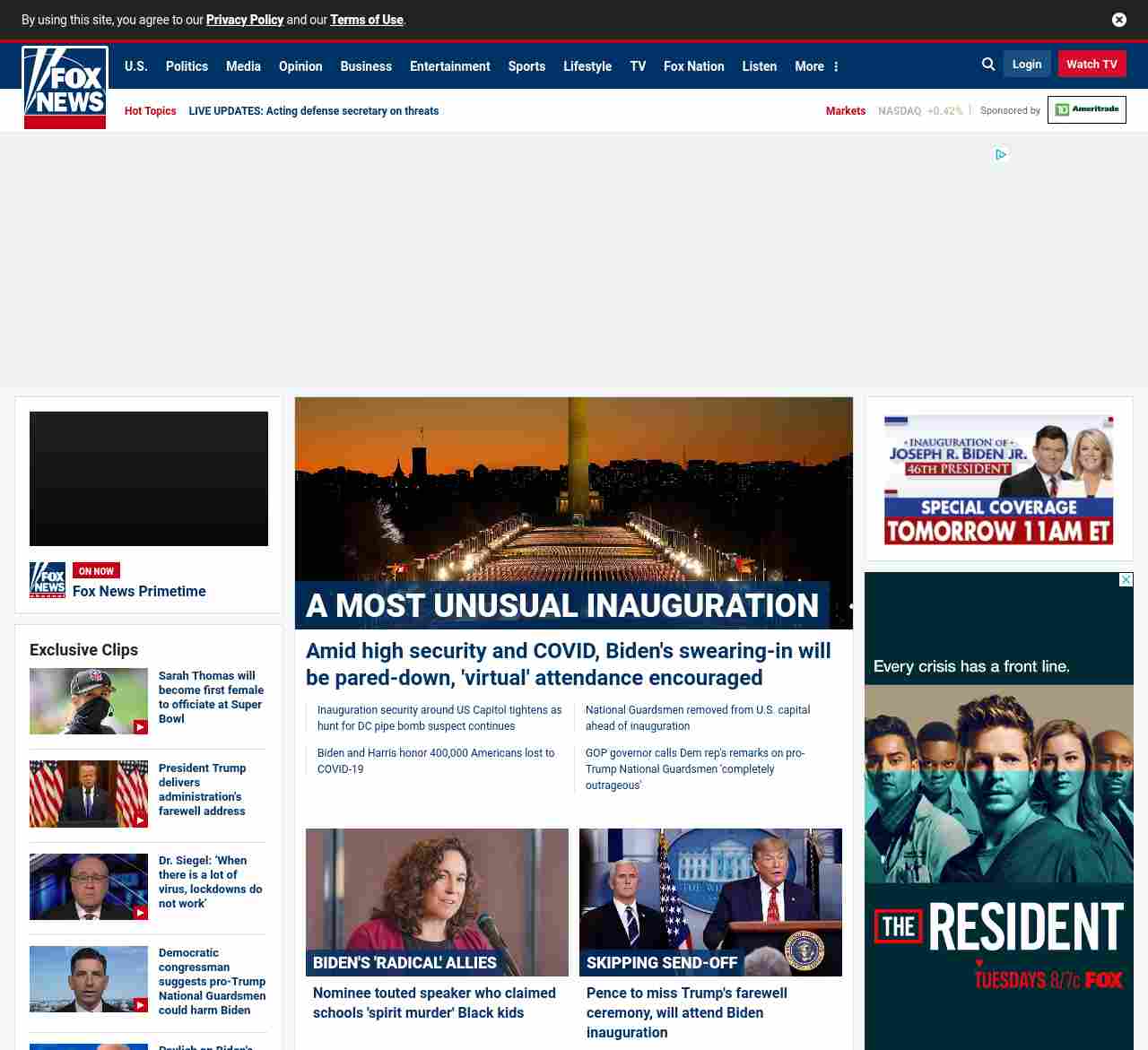Open Pence to miss Trump's farewell headline
Screen dimensions: 1148x1050
coord(687,1012)
